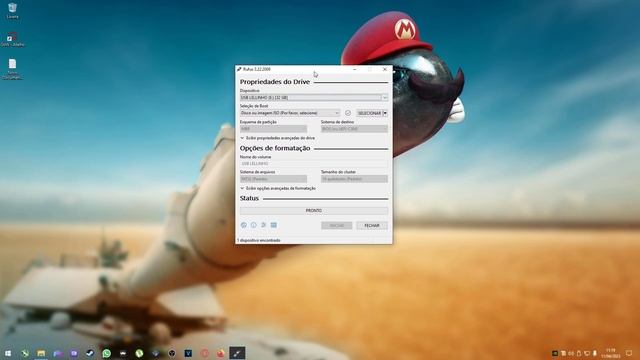Open the dark blue V app on taskbar
The image size is (640, 360).
(x=188, y=353)
